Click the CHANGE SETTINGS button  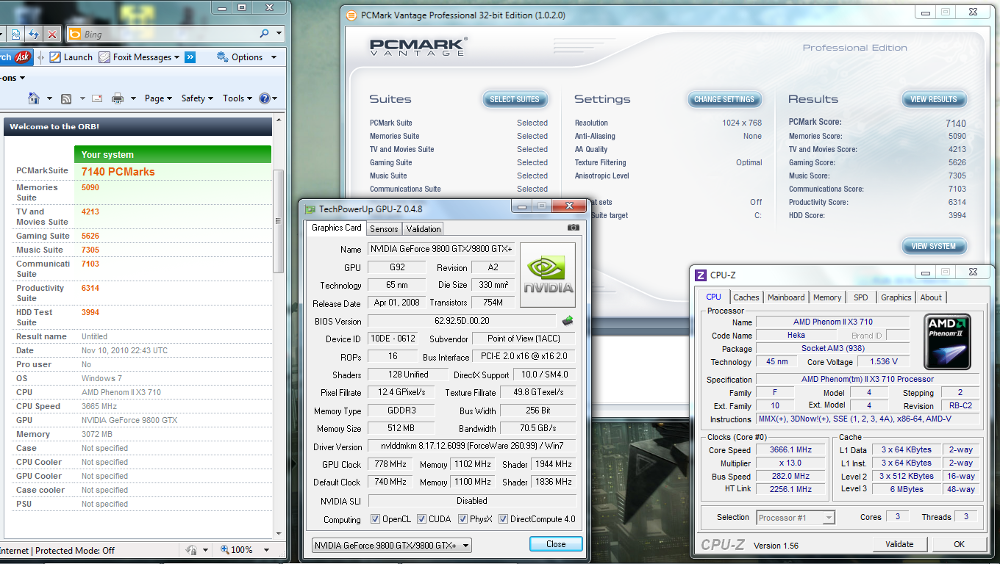click(724, 99)
